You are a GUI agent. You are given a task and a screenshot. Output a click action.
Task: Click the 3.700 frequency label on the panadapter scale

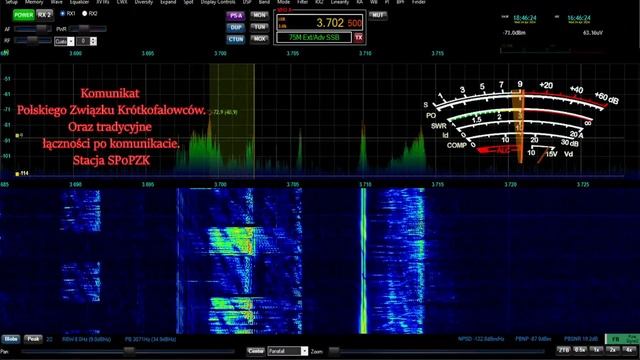(x=220, y=53)
